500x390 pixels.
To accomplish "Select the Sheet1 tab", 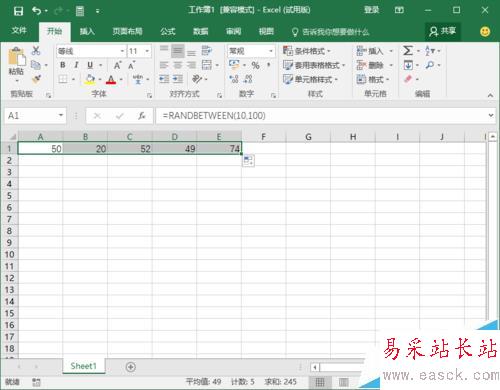I will (x=83, y=366).
